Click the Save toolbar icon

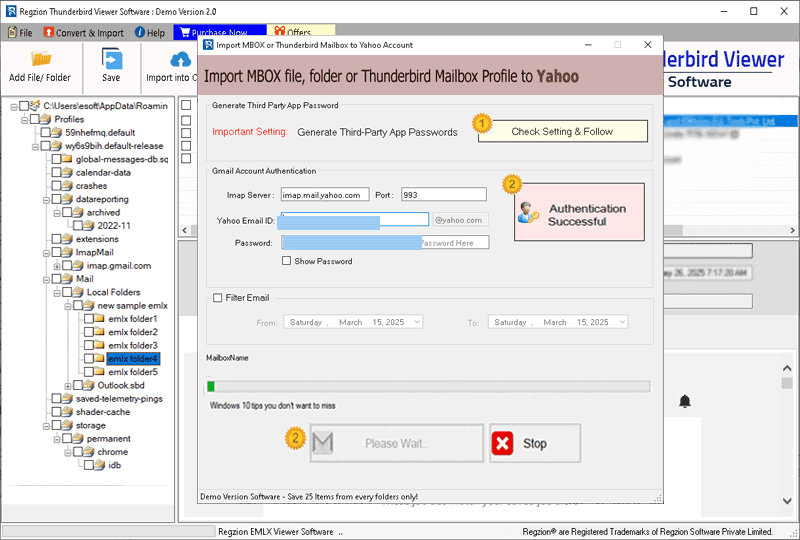coord(111,59)
